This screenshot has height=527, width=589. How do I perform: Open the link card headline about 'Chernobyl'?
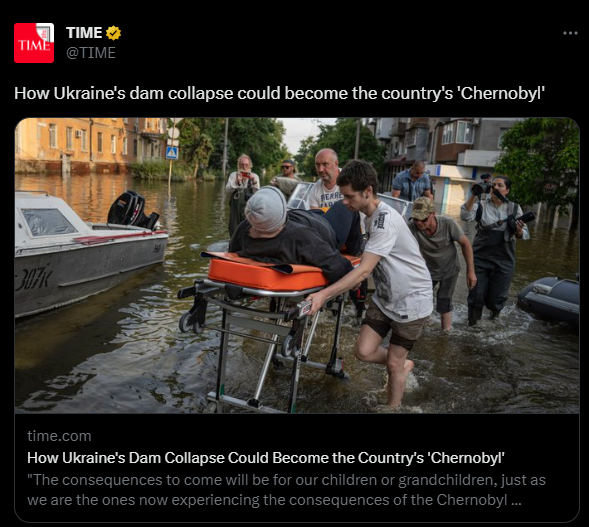point(266,458)
